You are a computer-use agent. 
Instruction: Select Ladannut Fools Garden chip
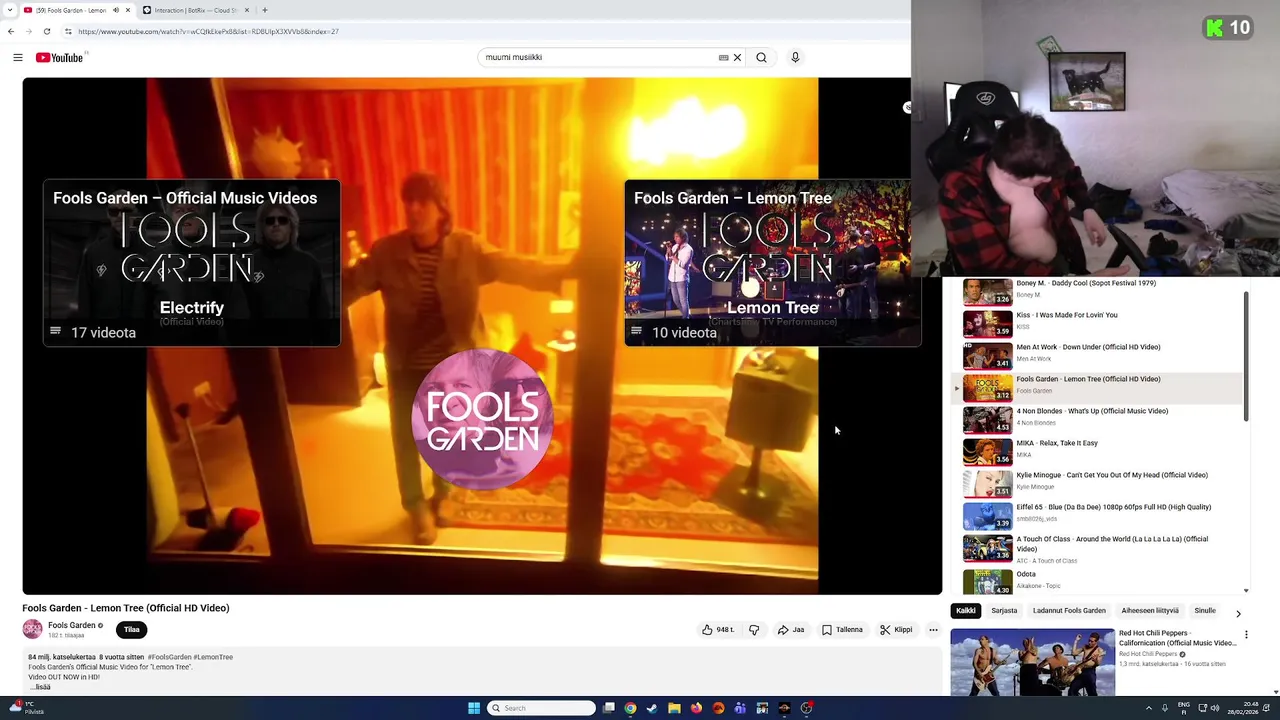1069,611
